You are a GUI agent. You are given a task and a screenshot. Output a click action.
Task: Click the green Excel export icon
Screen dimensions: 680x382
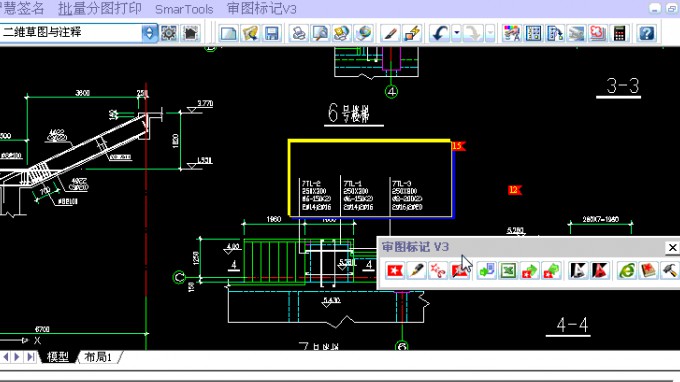pos(508,271)
